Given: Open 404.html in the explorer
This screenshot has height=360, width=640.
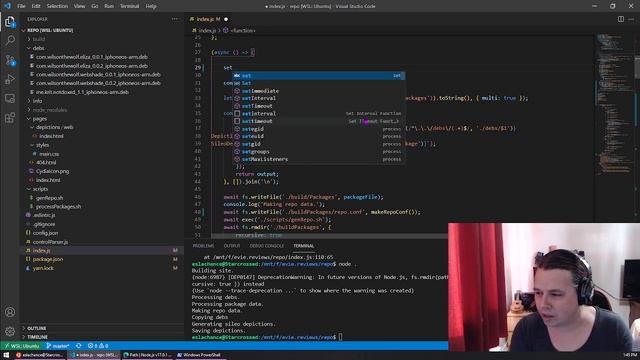Looking at the screenshot, I should coord(46,162).
